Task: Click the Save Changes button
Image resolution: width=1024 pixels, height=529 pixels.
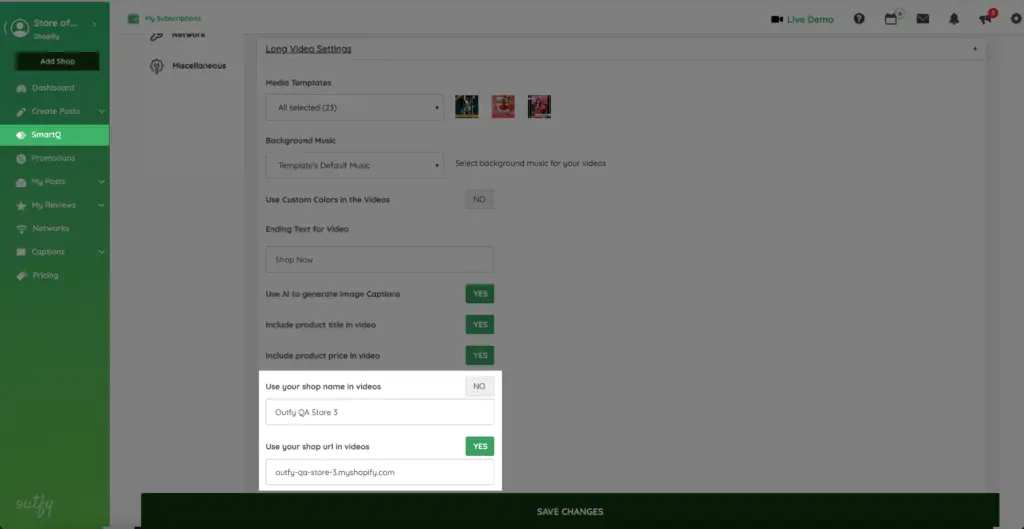Action: 570,511
